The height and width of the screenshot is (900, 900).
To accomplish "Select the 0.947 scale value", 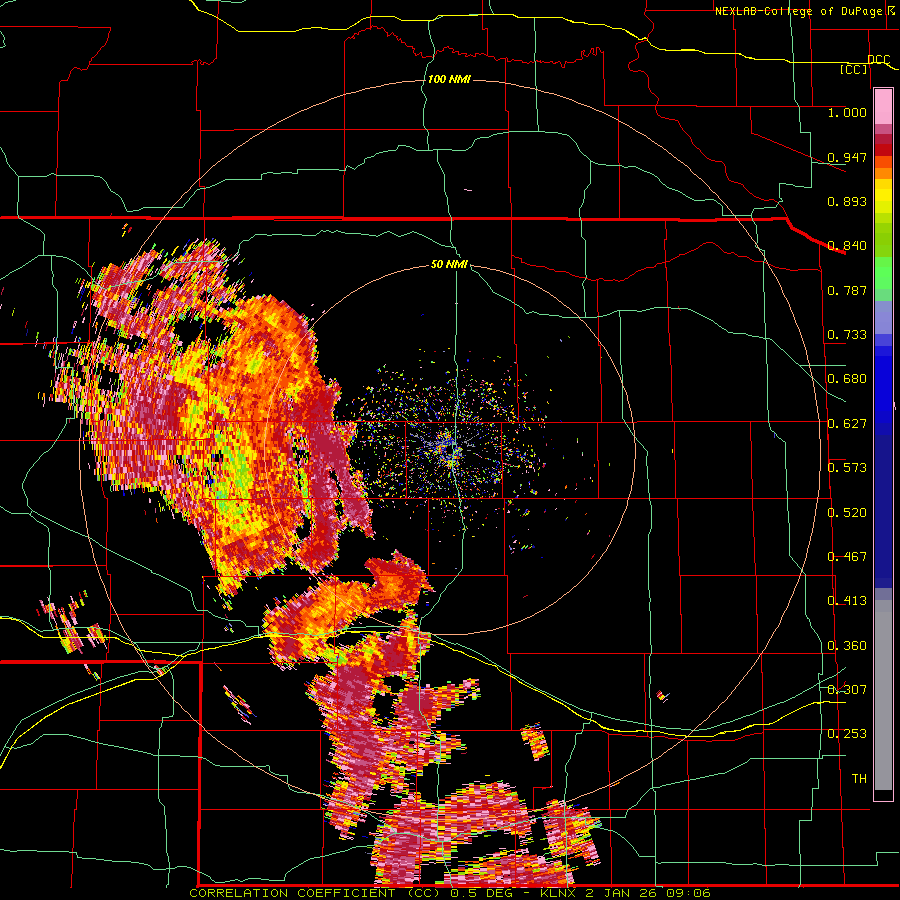I will [x=847, y=157].
